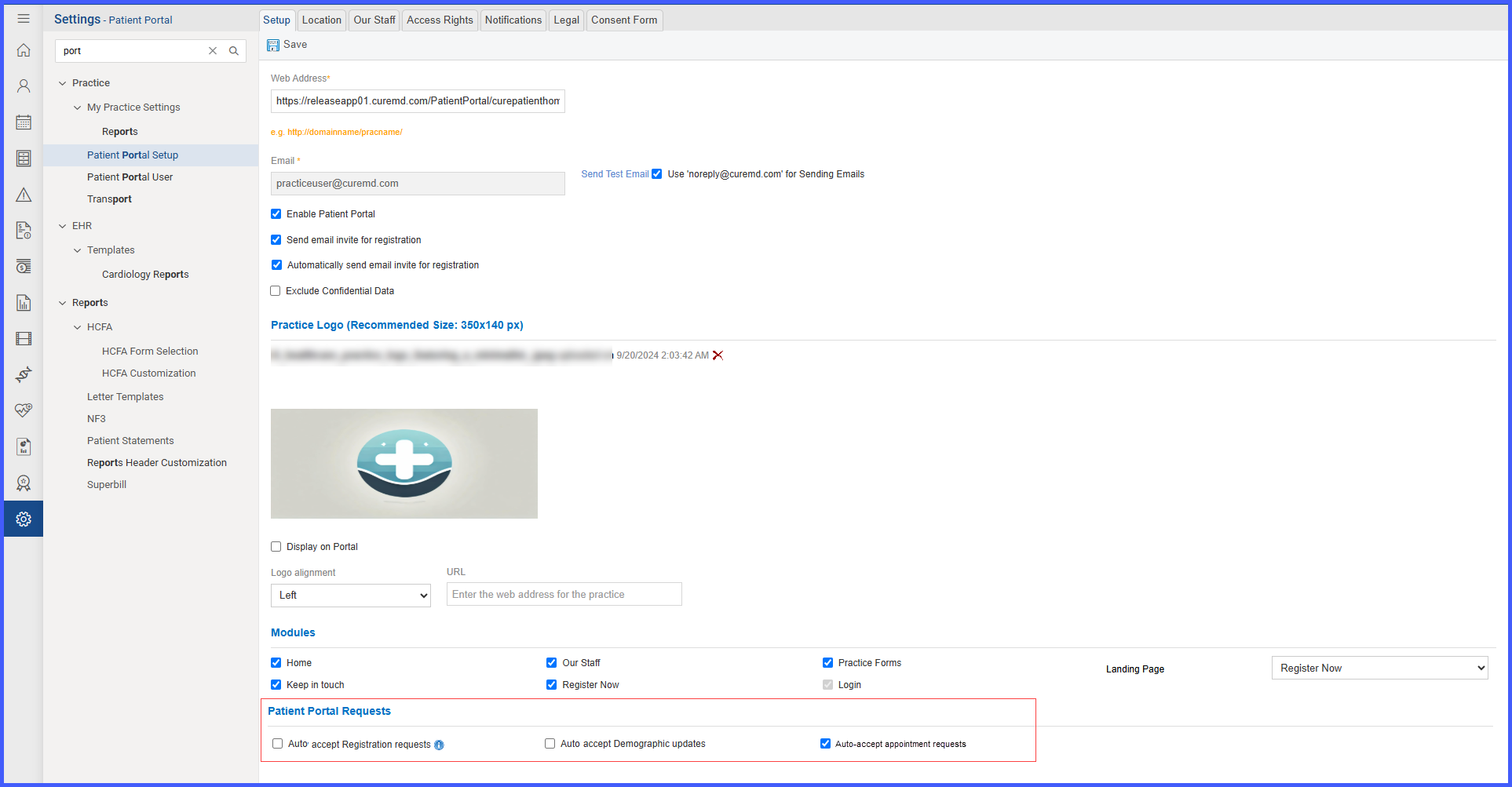The image size is (1512, 787).
Task: Open the Patient person icon in sidebar
Action: click(24, 86)
